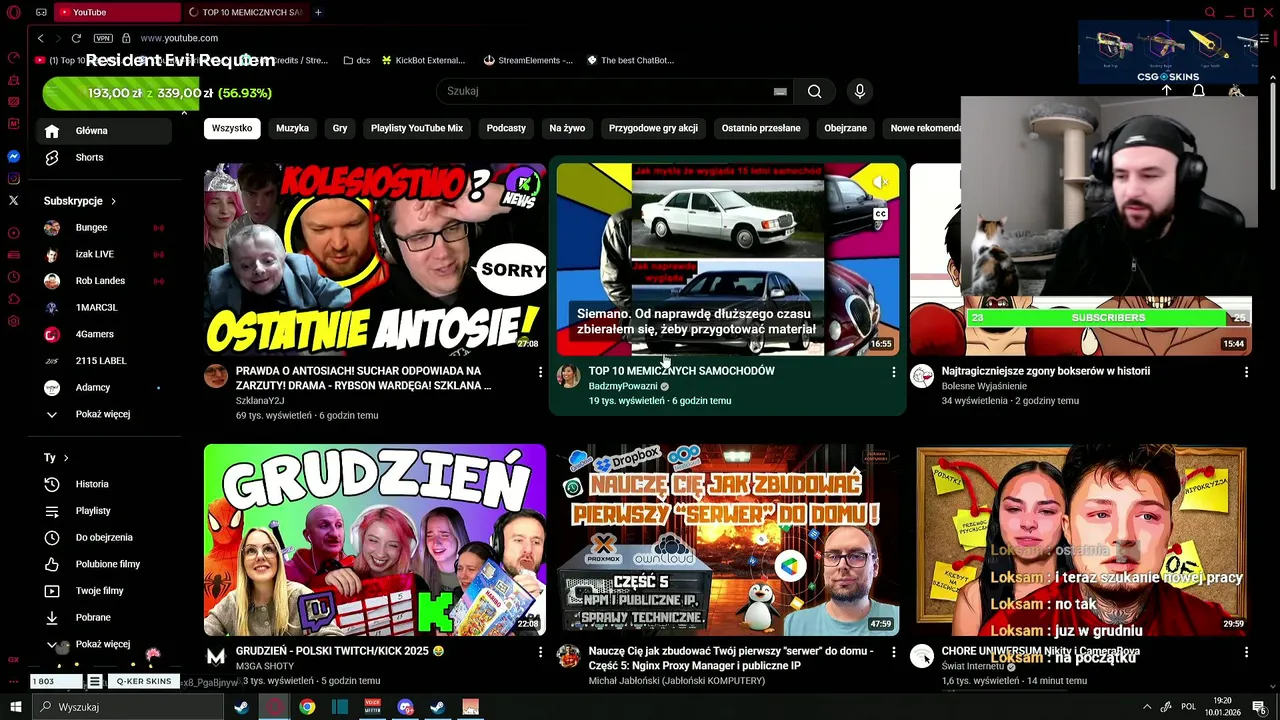Open Windows Start menu

pos(15,707)
